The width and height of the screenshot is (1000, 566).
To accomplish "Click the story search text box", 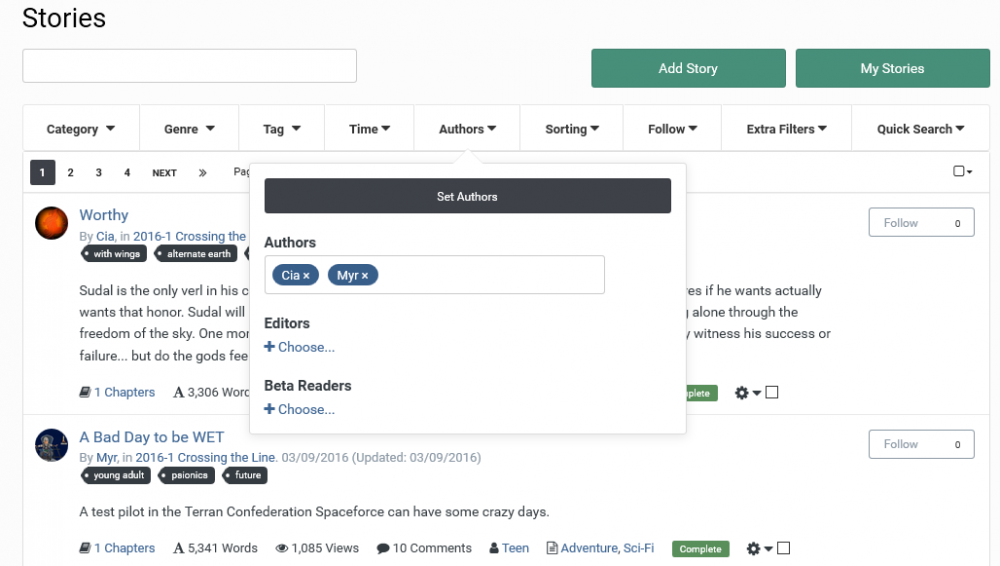I will (190, 66).
